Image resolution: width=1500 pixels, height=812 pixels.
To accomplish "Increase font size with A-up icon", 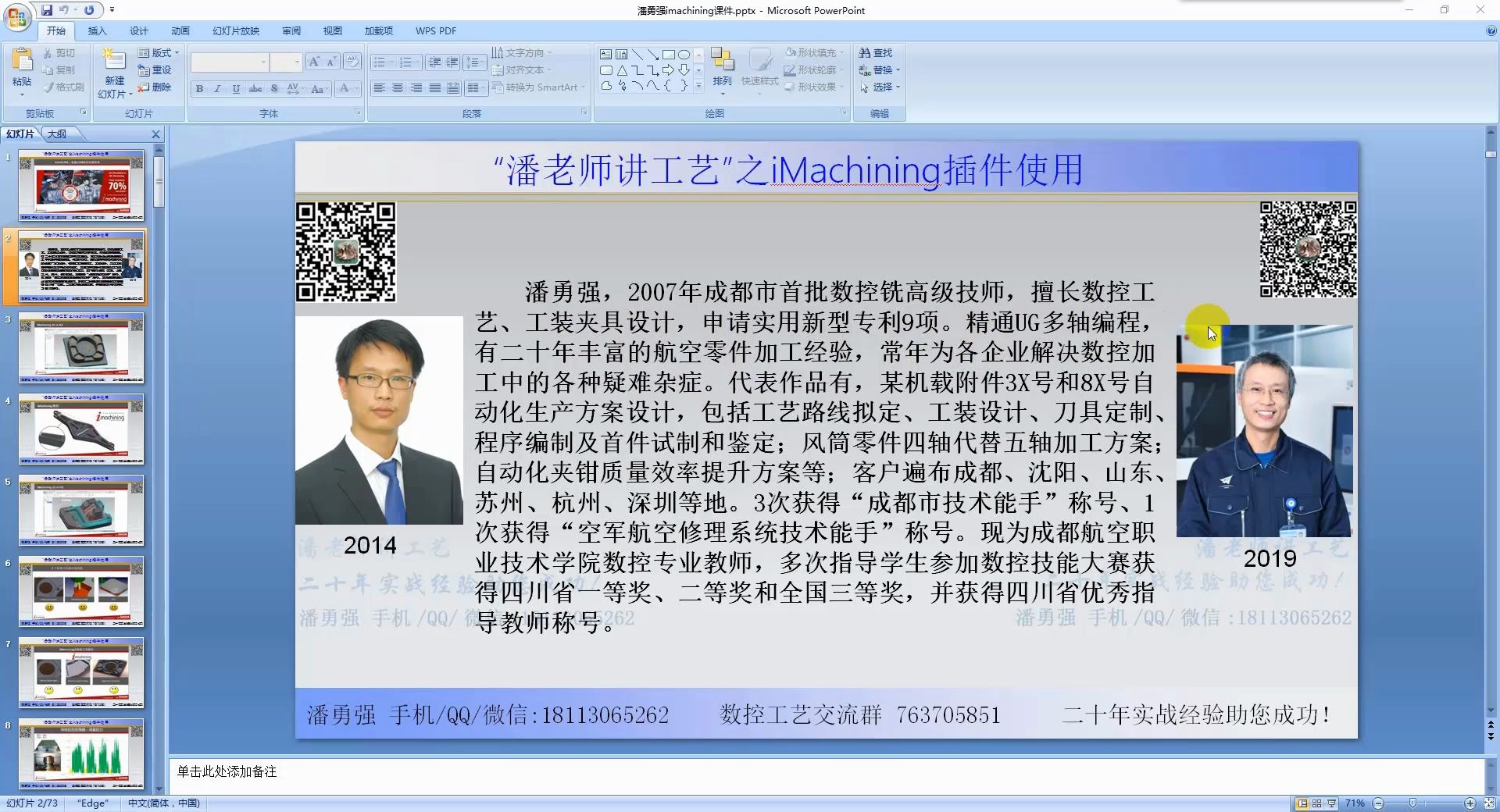I will 313,62.
